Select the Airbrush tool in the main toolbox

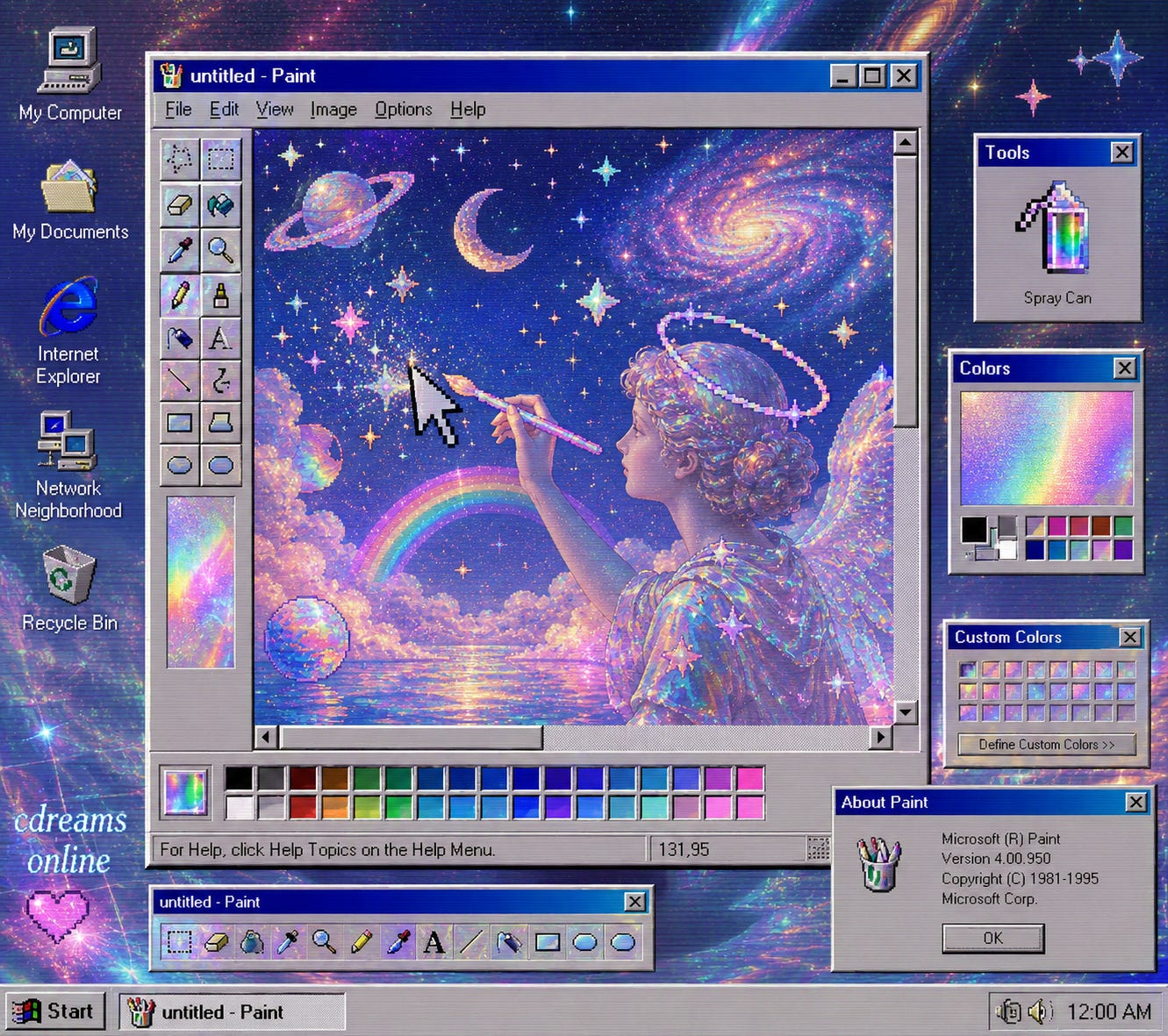180,338
